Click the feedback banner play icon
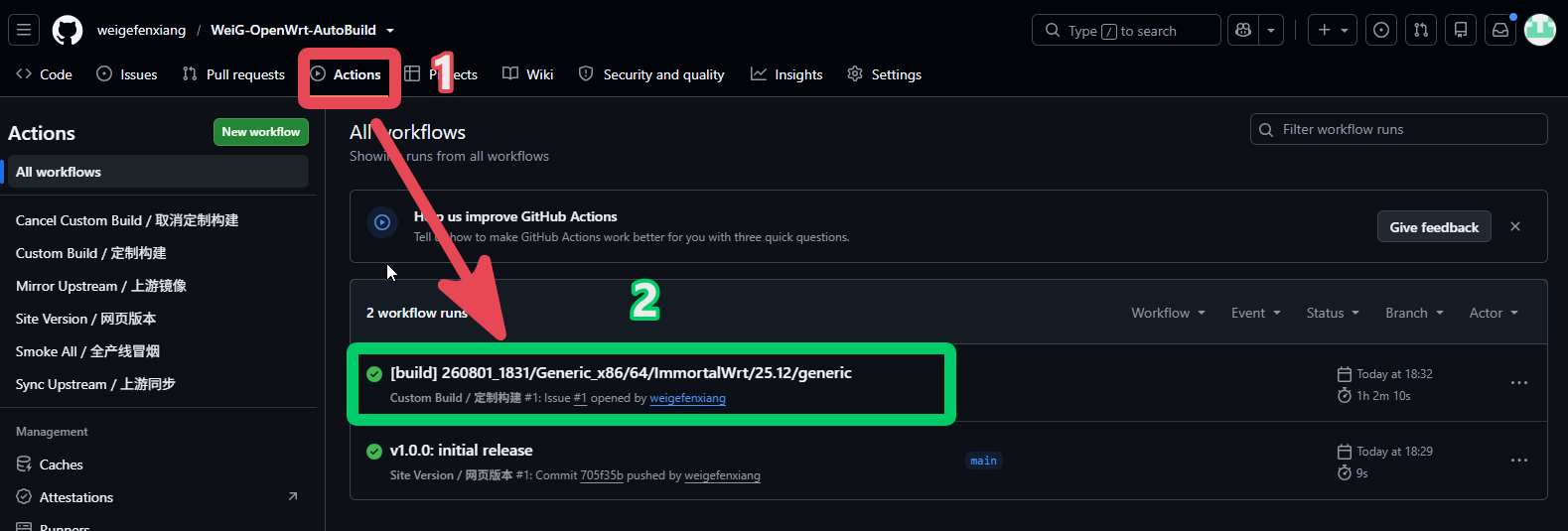 [x=382, y=222]
